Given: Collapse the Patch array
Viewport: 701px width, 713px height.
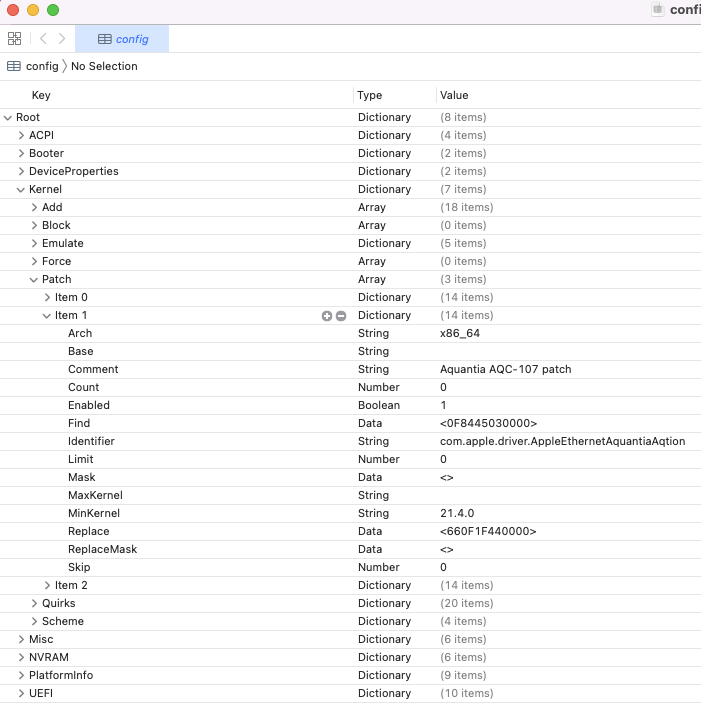Looking at the screenshot, I should point(34,280).
